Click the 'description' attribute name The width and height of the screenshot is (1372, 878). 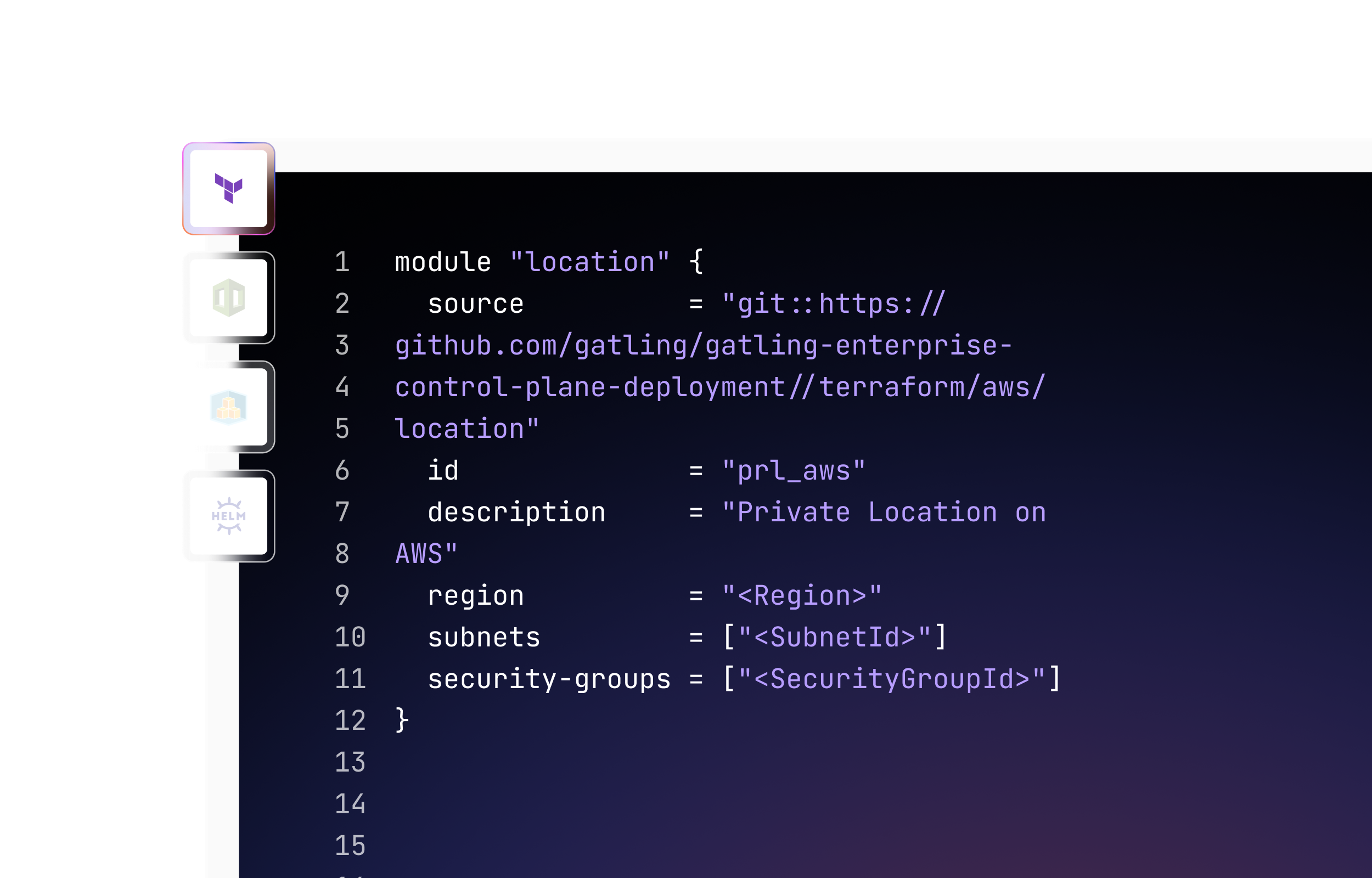click(x=516, y=513)
